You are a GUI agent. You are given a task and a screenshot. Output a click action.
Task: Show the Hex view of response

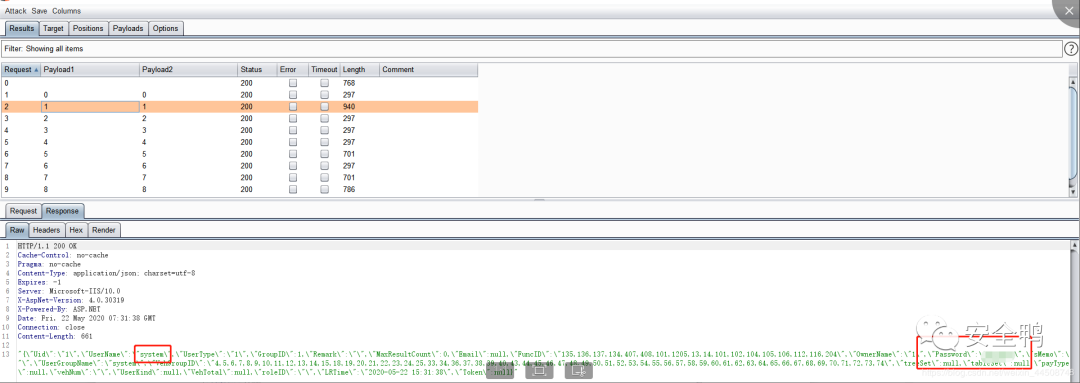pyautogui.click(x=76, y=230)
